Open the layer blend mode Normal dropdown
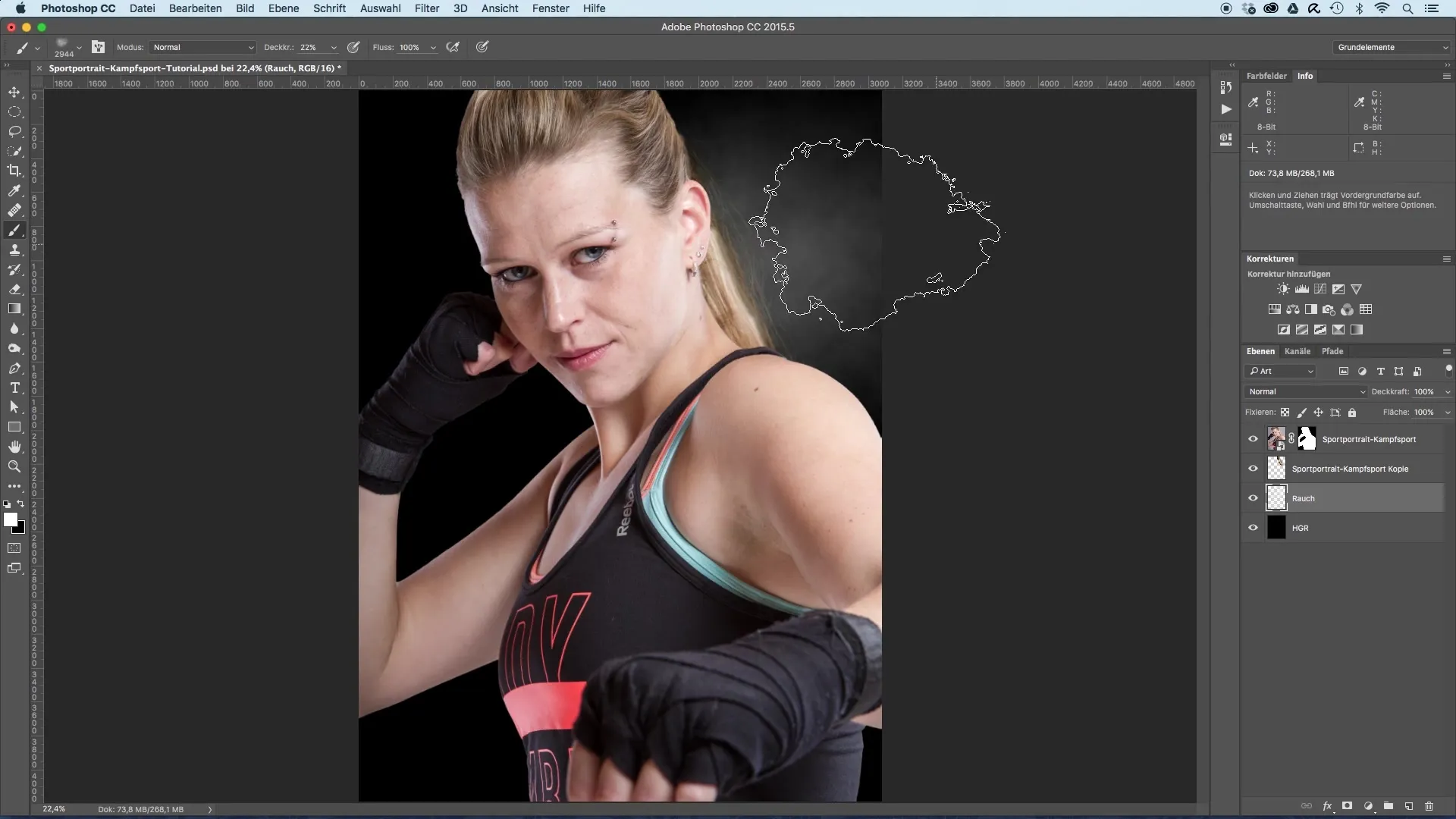The image size is (1456, 819). click(1305, 391)
